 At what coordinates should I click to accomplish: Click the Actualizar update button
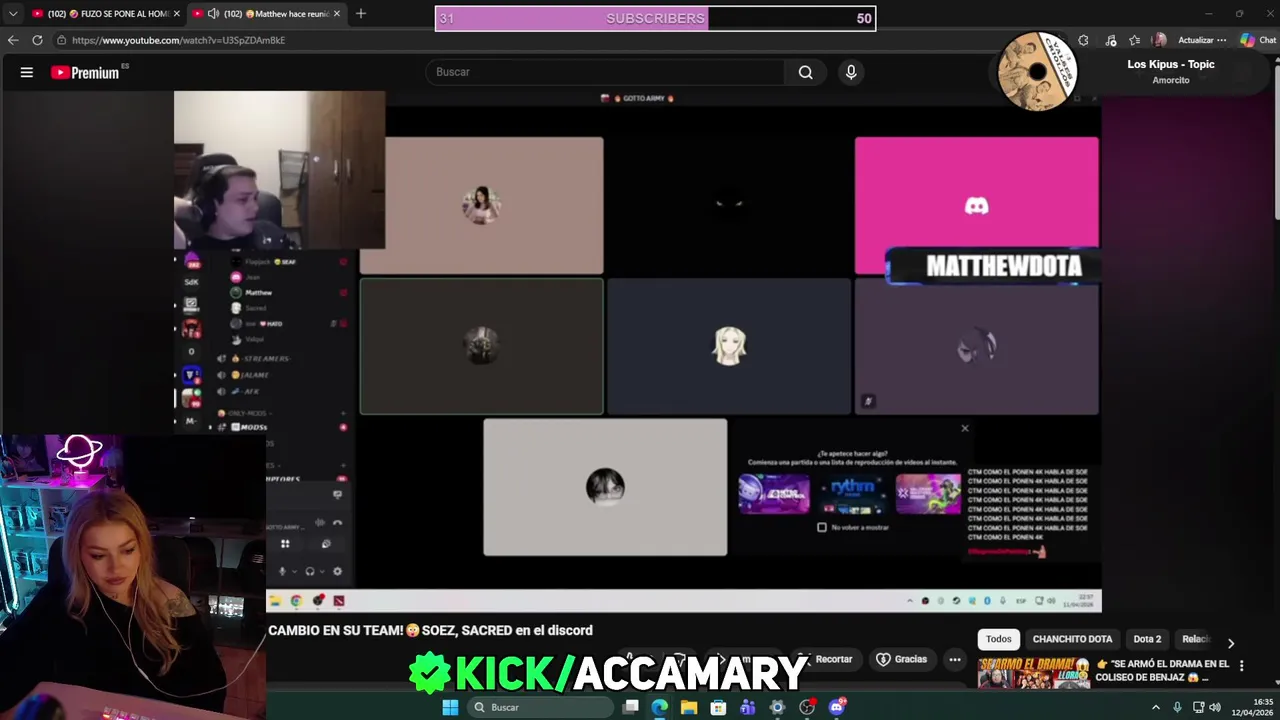tap(1201, 40)
